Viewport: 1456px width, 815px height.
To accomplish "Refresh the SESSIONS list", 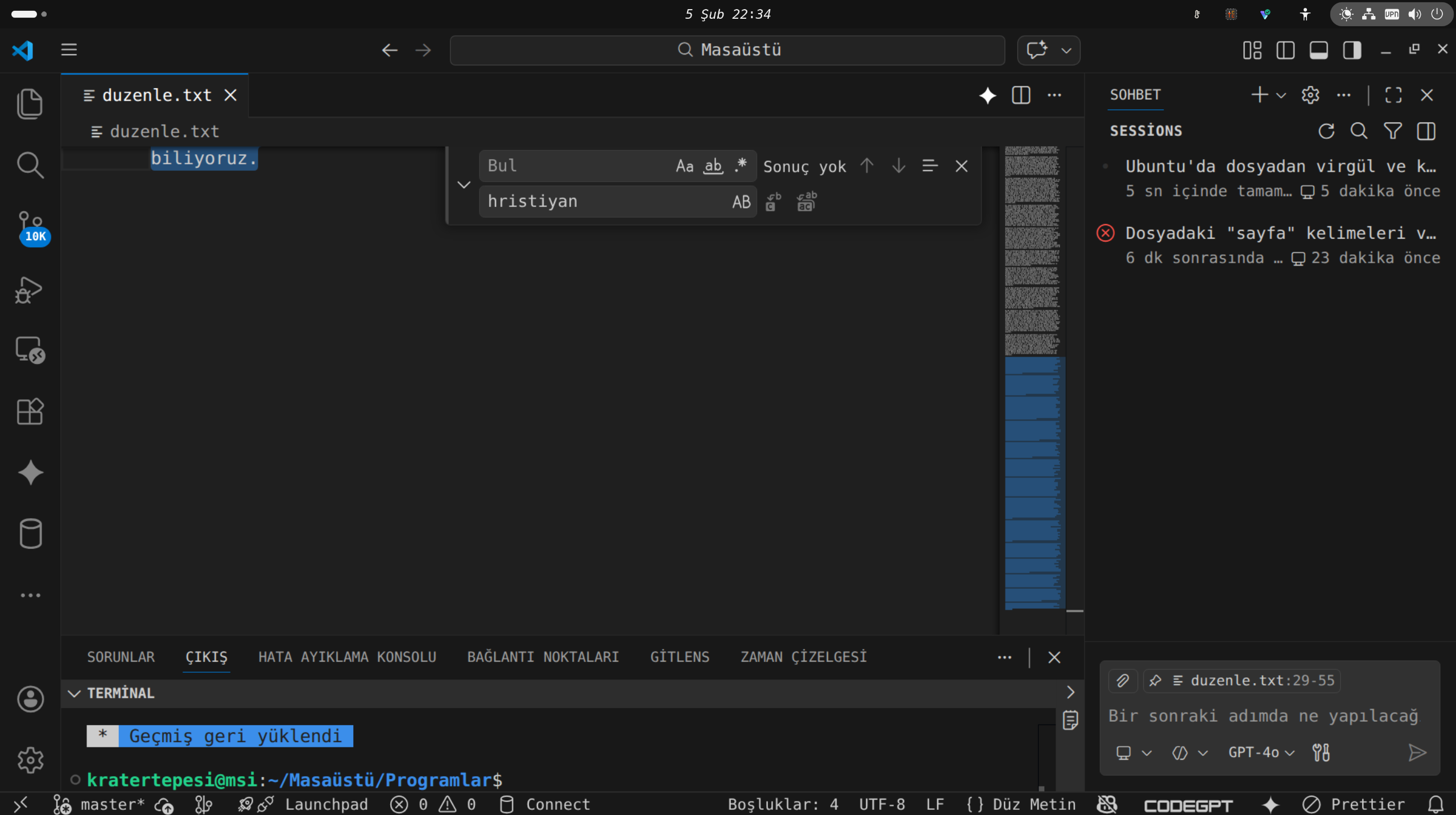I will [1326, 131].
